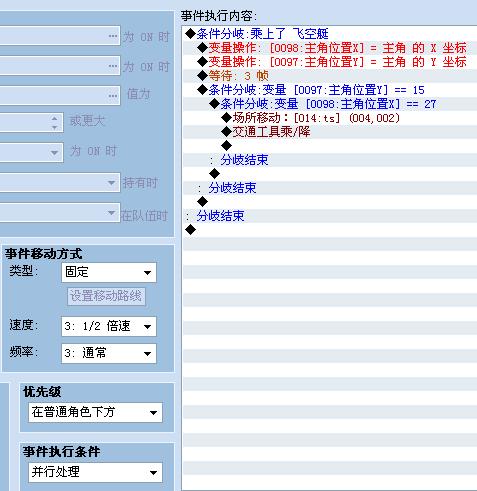Click the disabled 设置移动路线 button

coord(106,296)
